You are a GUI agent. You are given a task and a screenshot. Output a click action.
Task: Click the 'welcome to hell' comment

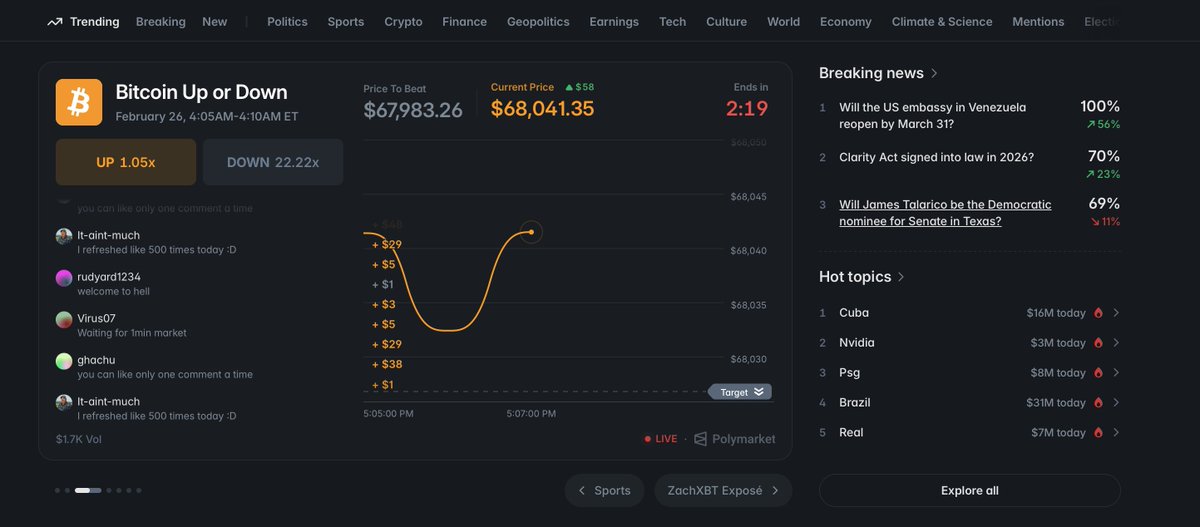pos(114,292)
